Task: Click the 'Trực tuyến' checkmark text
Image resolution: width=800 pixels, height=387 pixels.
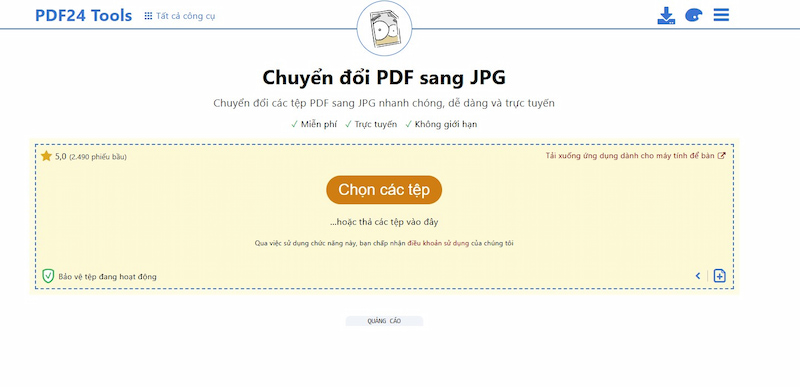Action: 371,124
